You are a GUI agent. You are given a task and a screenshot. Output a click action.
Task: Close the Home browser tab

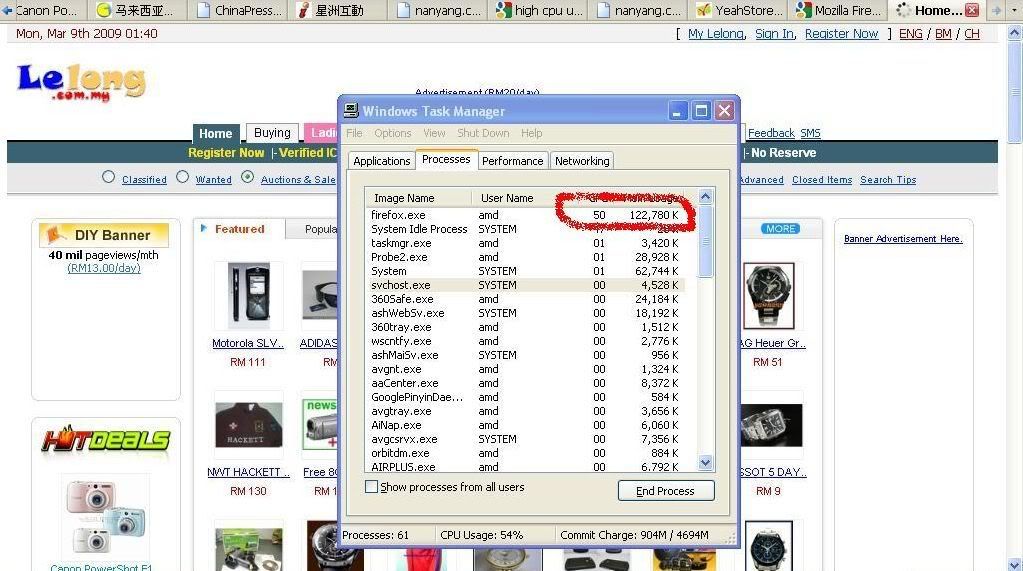point(971,11)
